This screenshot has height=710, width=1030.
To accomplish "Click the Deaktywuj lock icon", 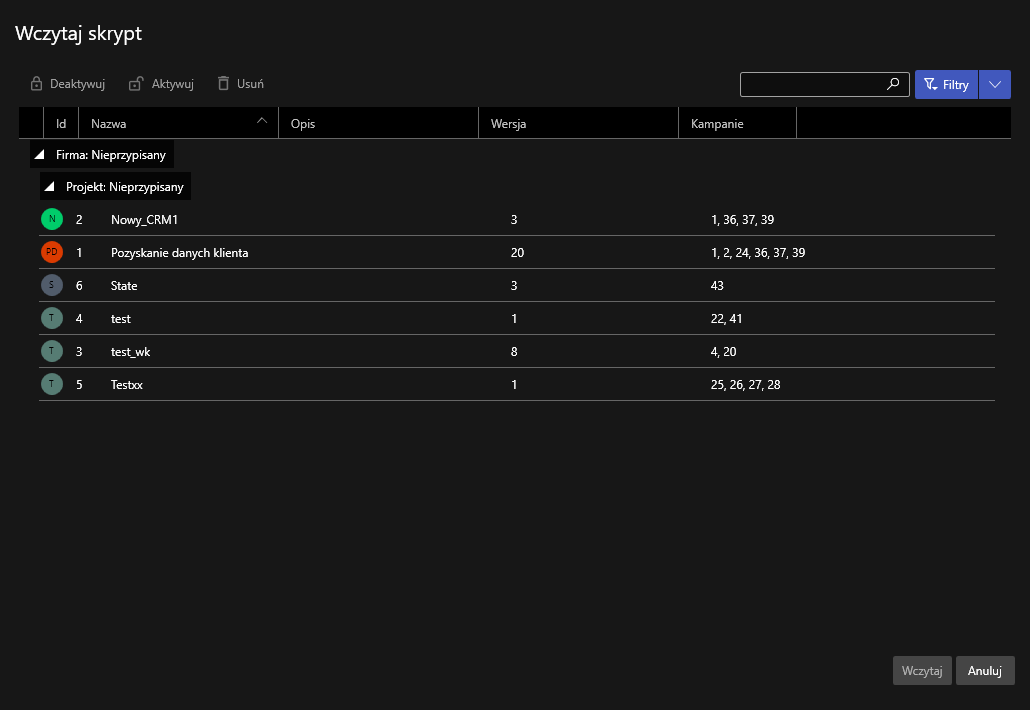I will point(36,84).
